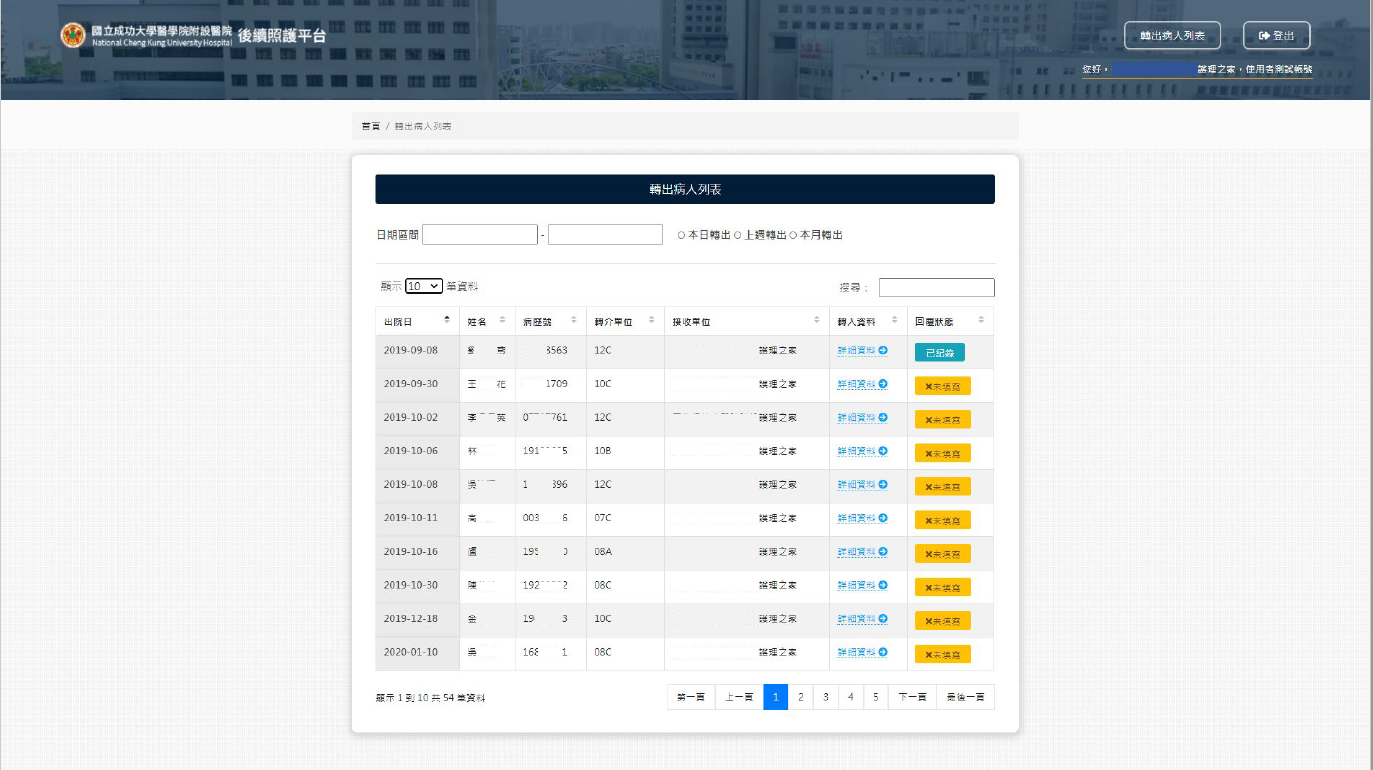Click 未填寫 button in the 2019-10-08 row
The width and height of the screenshot is (1373, 770).
click(943, 487)
